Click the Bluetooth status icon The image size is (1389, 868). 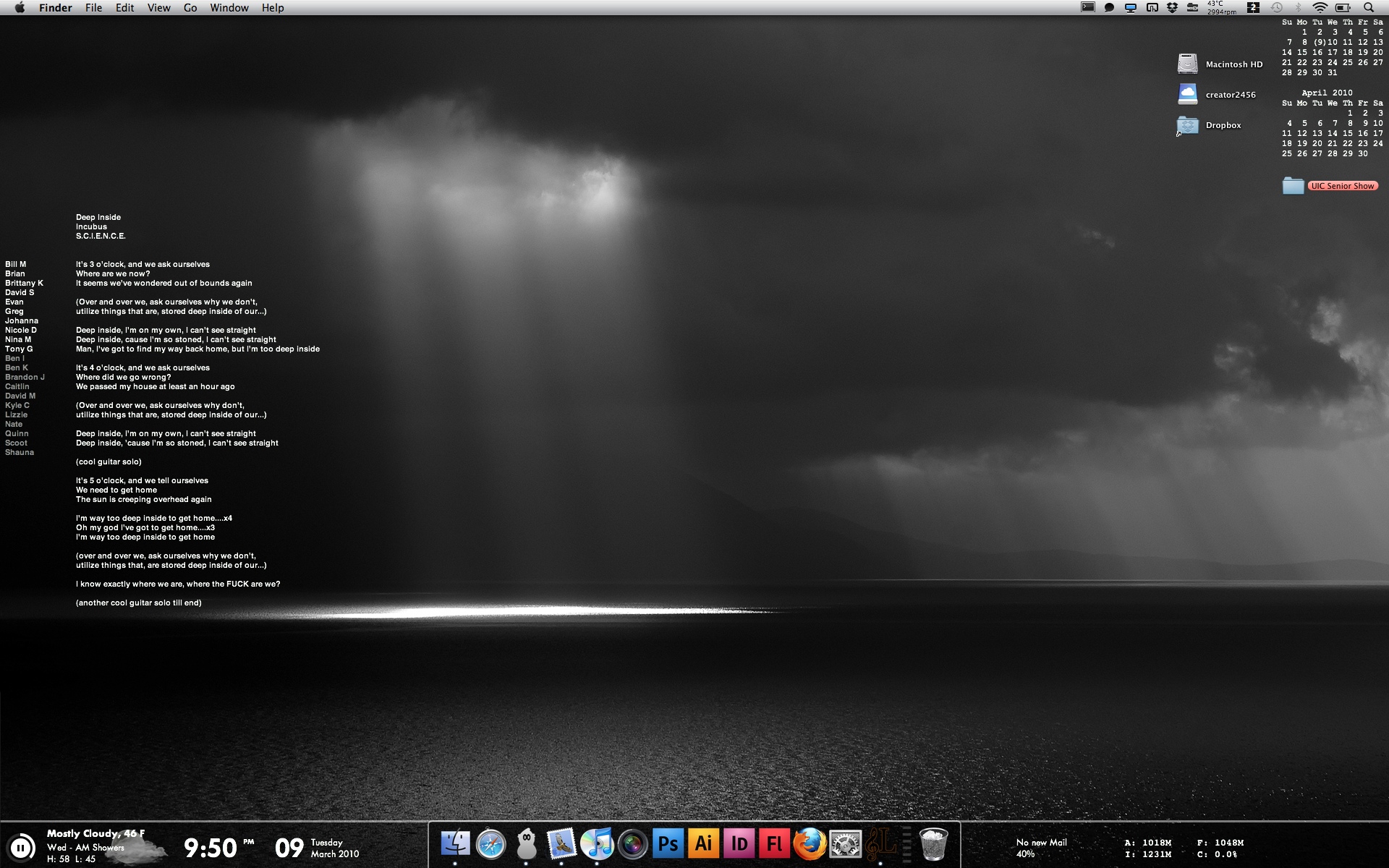point(1299,7)
